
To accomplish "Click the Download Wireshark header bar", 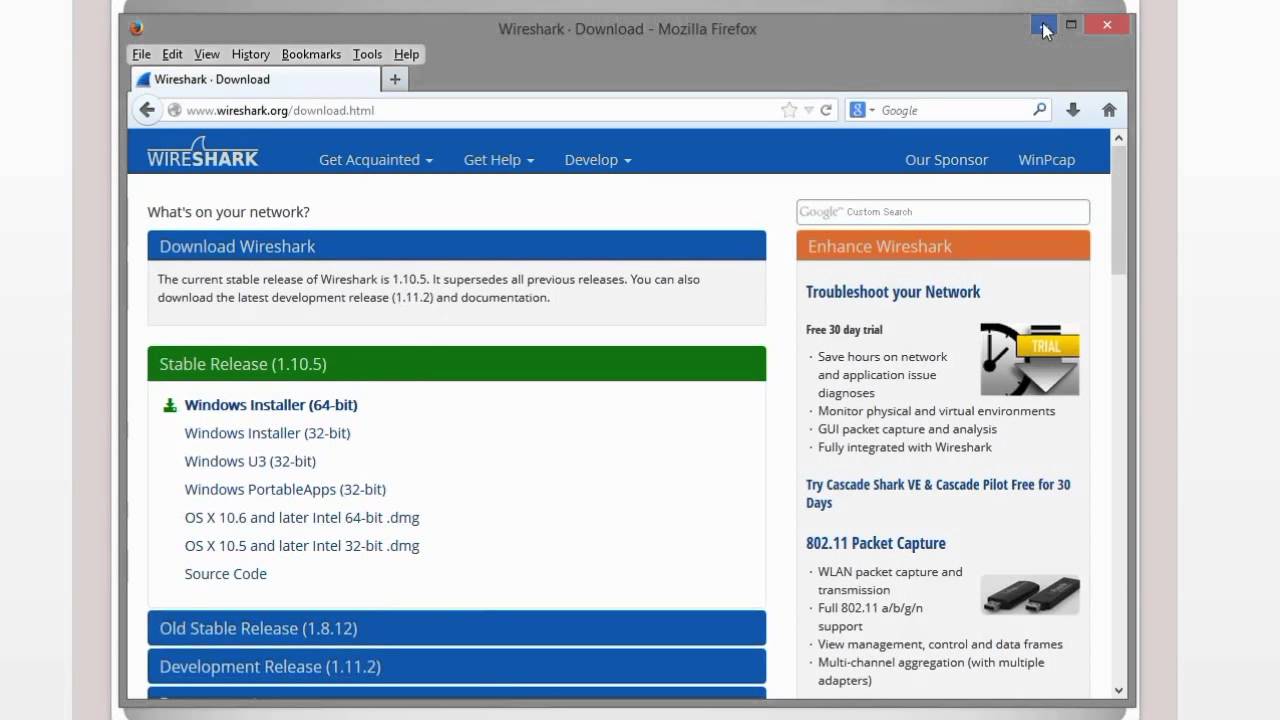I will [x=457, y=246].
